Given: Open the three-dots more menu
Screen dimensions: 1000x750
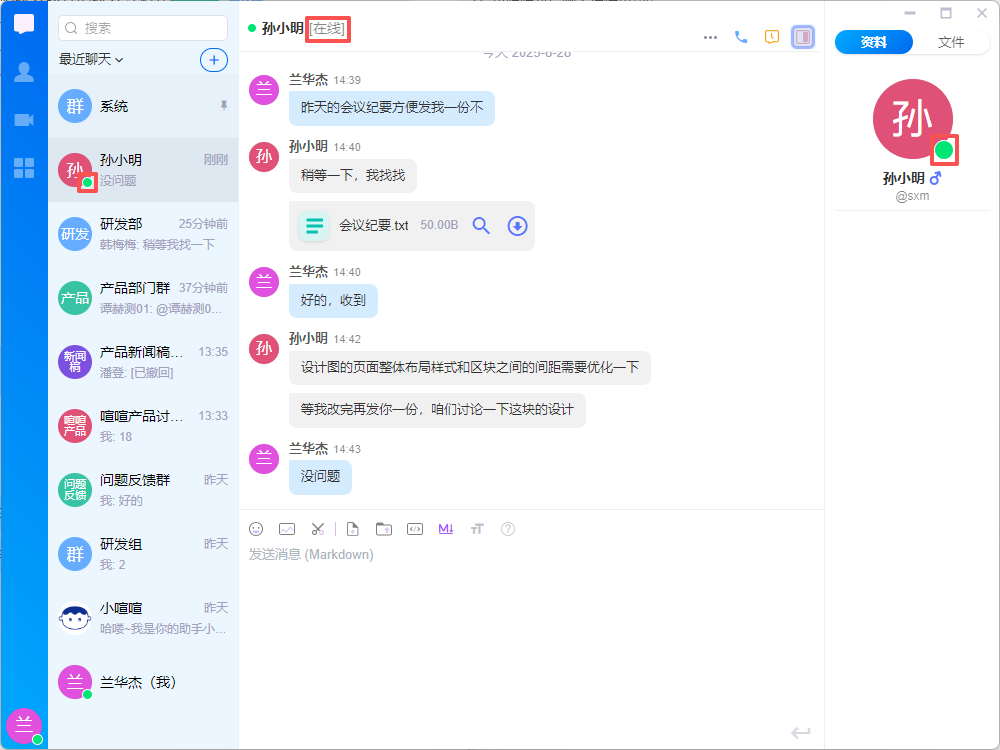Looking at the screenshot, I should point(710,37).
